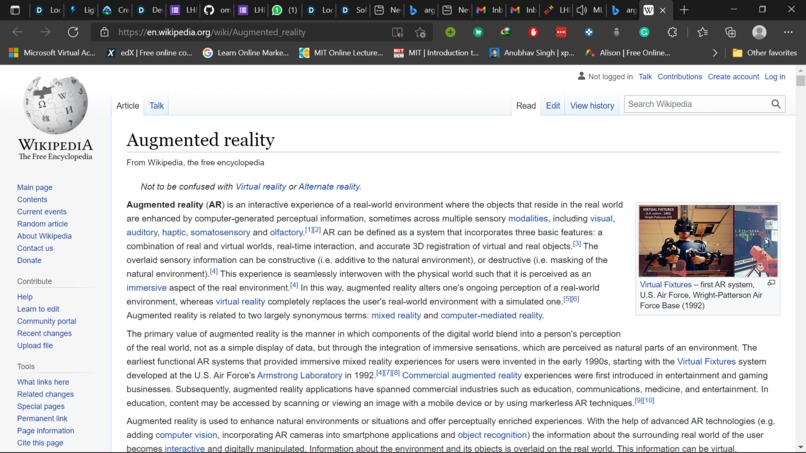The image size is (806, 453).
Task: Click the Contributions link at the top
Action: point(680,77)
